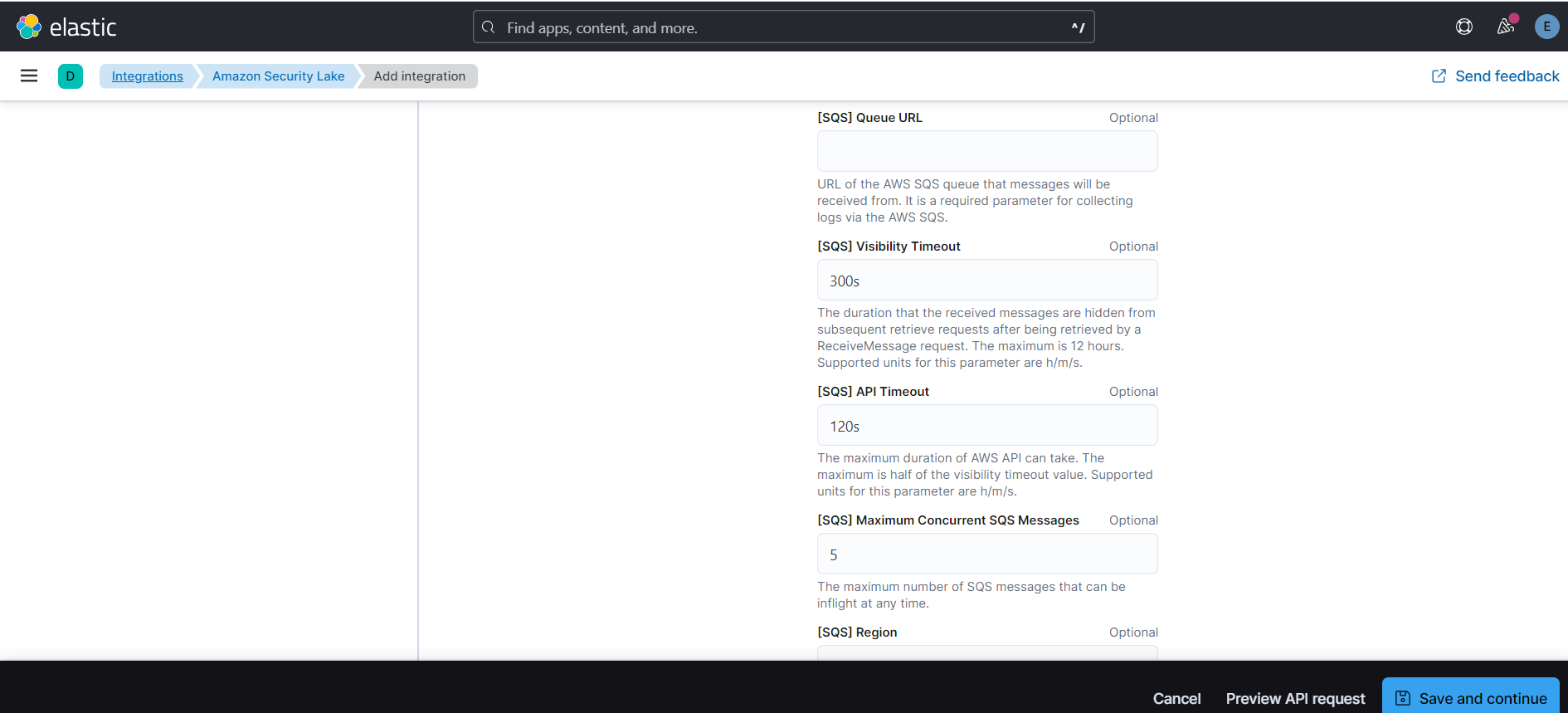The image size is (1568, 713).
Task: Click Save and continue button
Action: tap(1470, 697)
